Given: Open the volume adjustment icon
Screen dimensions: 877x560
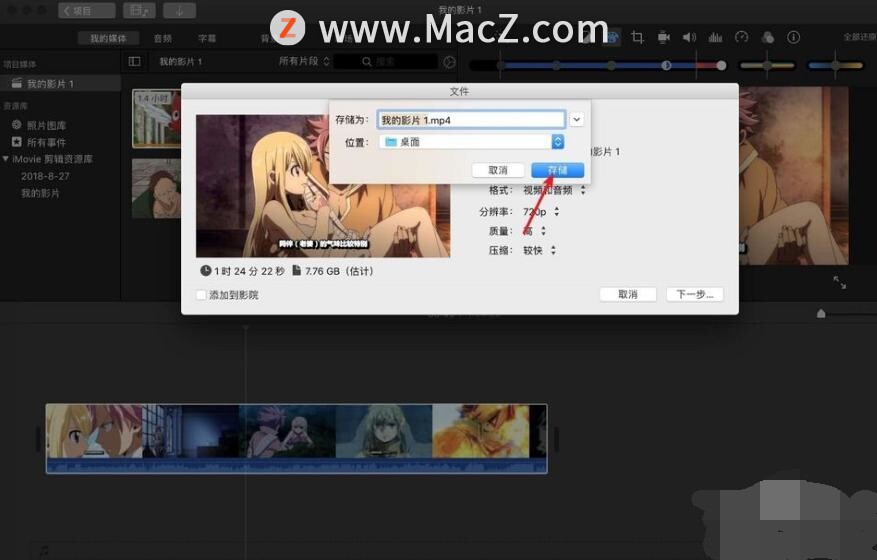Looking at the screenshot, I should pyautogui.click(x=689, y=37).
